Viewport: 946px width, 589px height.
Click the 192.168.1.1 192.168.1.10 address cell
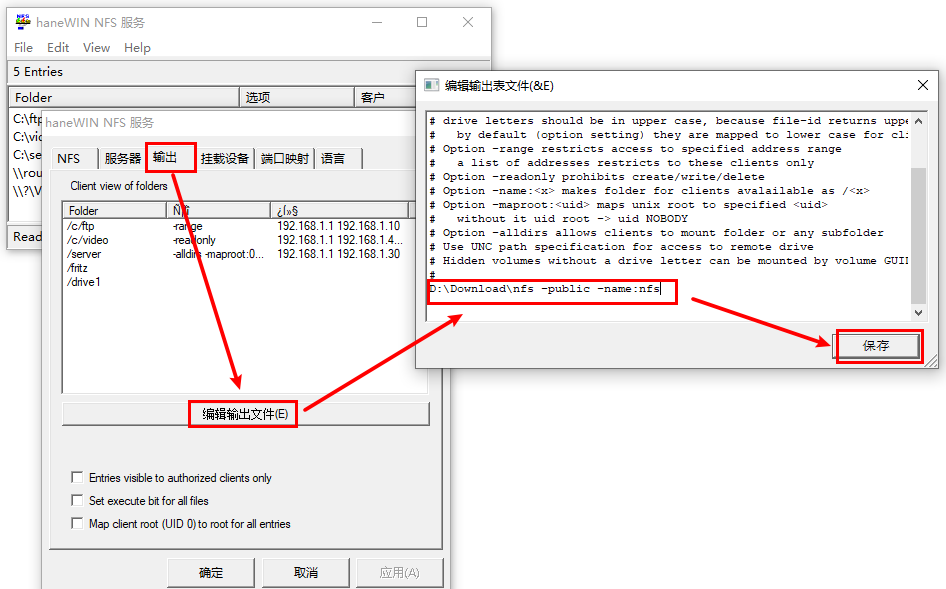click(338, 226)
